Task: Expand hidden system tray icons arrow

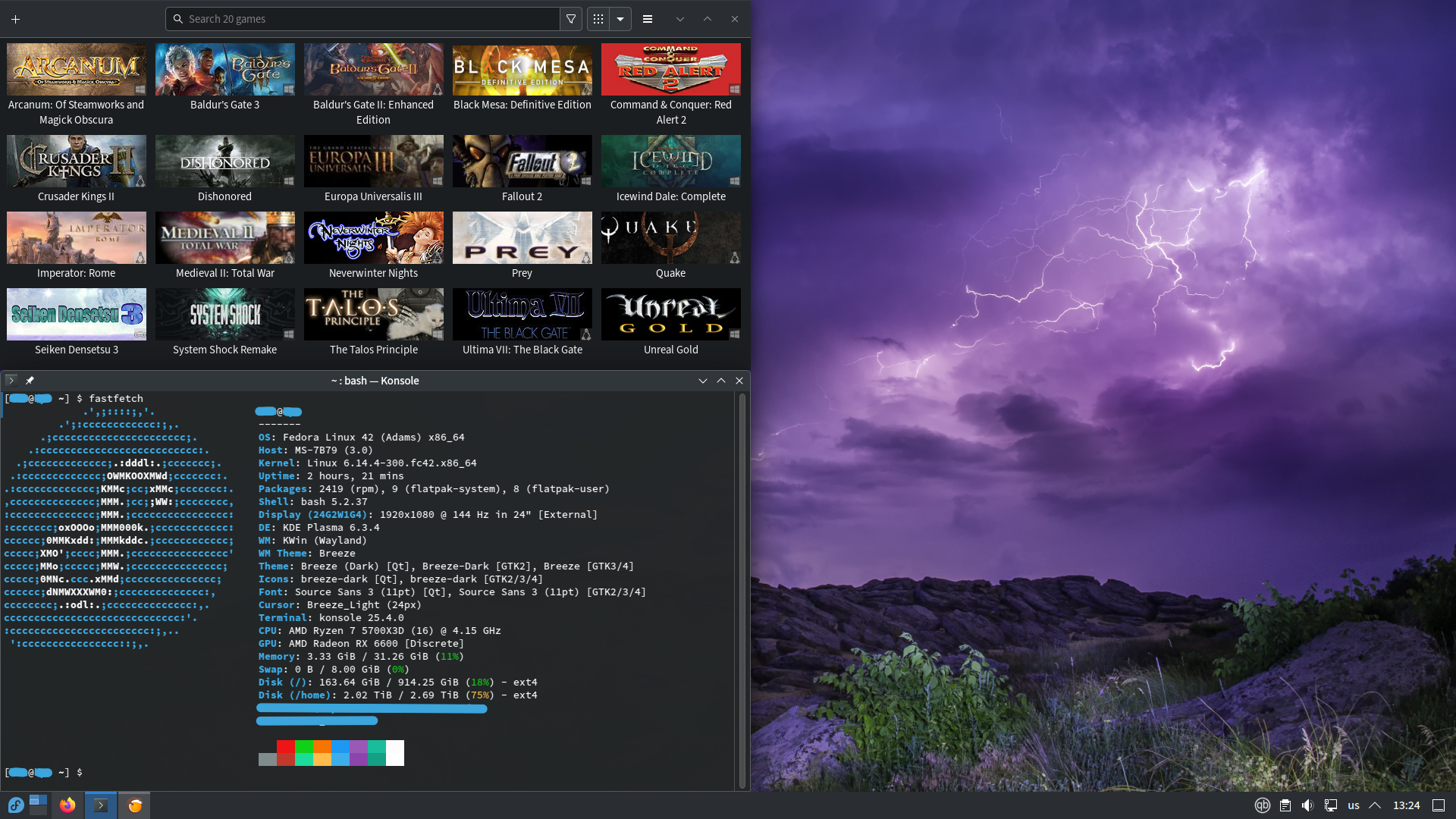Action: [x=1375, y=805]
